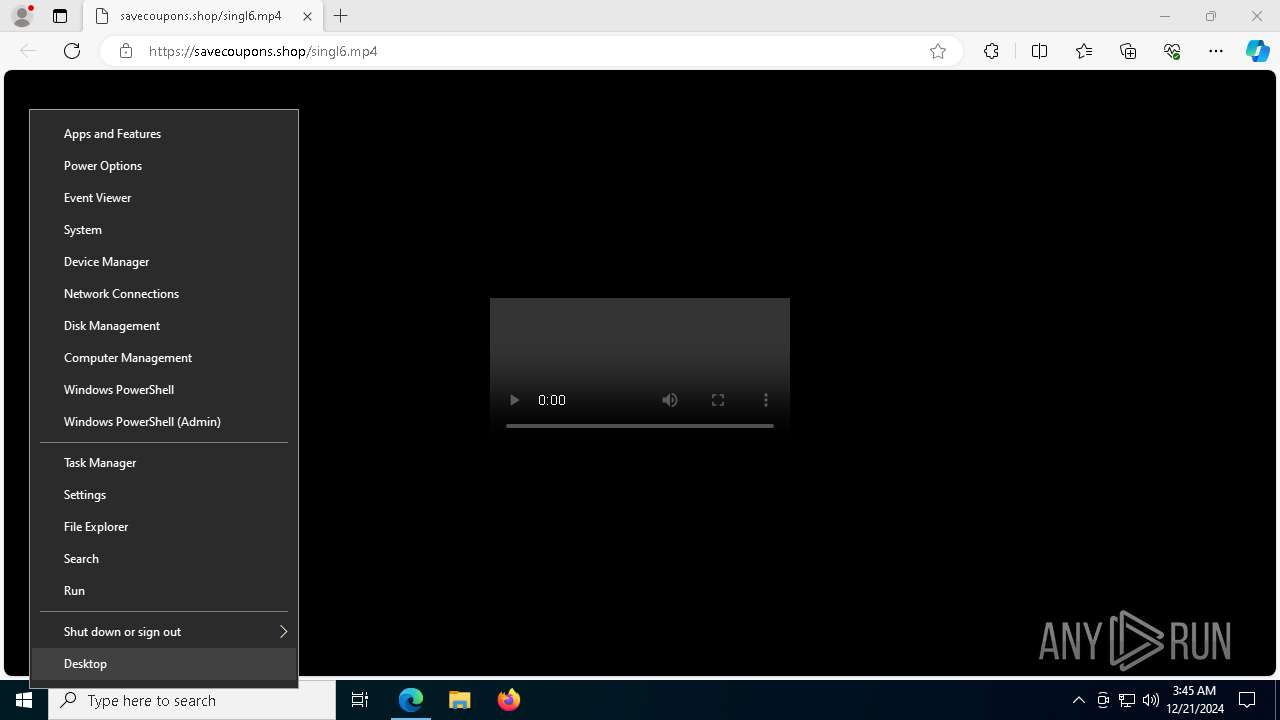Open network status tray icon
The width and height of the screenshot is (1280, 720).
point(1127,700)
